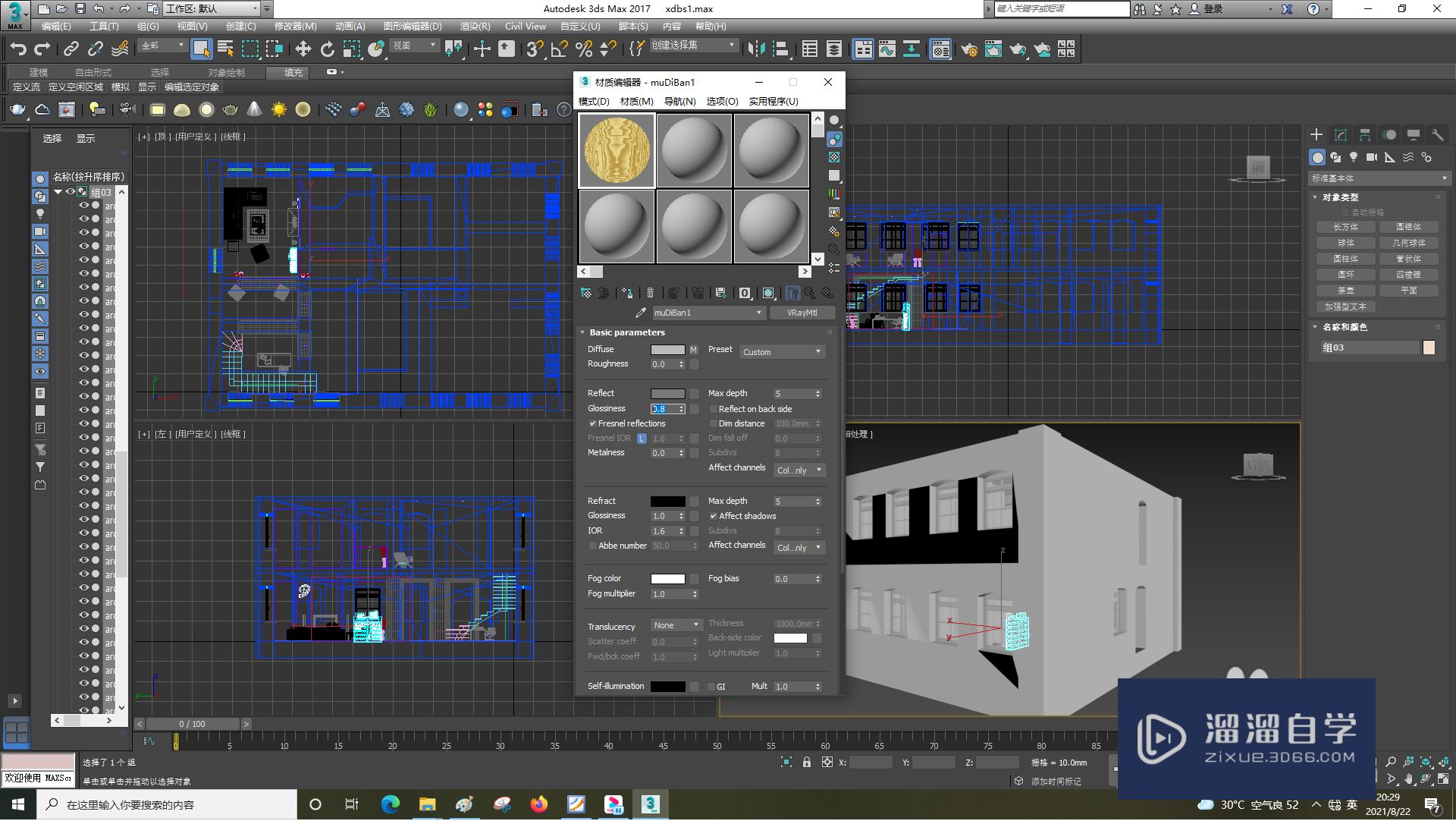The image size is (1456, 821).
Task: Select the Rotate tool in the main toolbar
Action: [327, 49]
